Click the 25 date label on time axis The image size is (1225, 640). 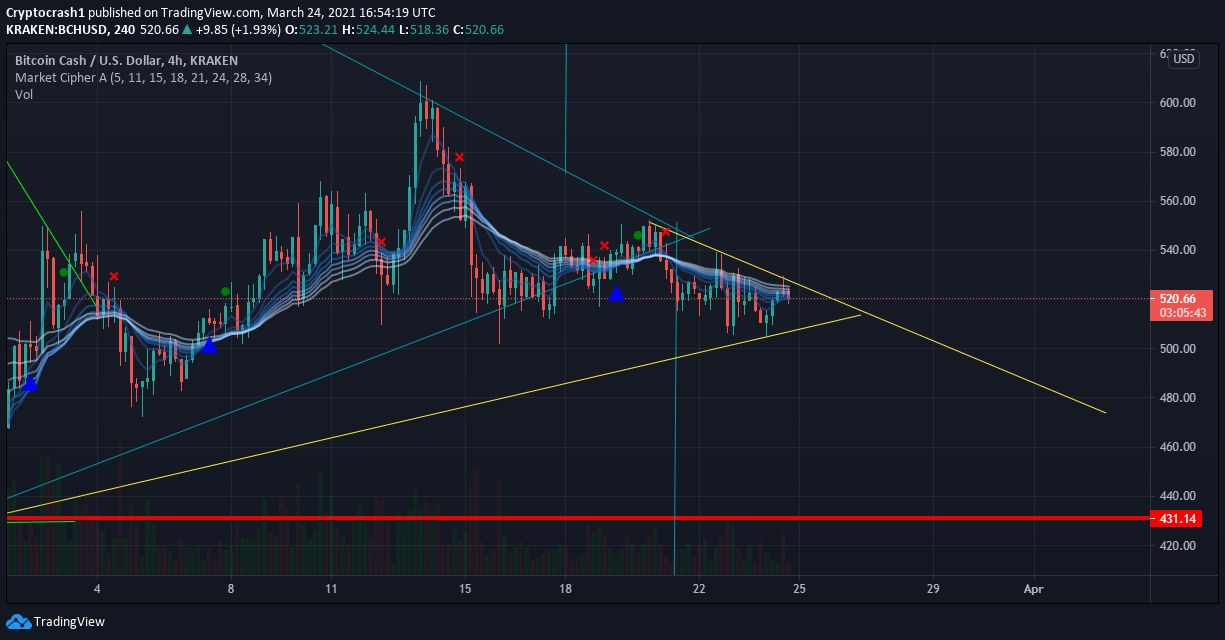point(799,590)
